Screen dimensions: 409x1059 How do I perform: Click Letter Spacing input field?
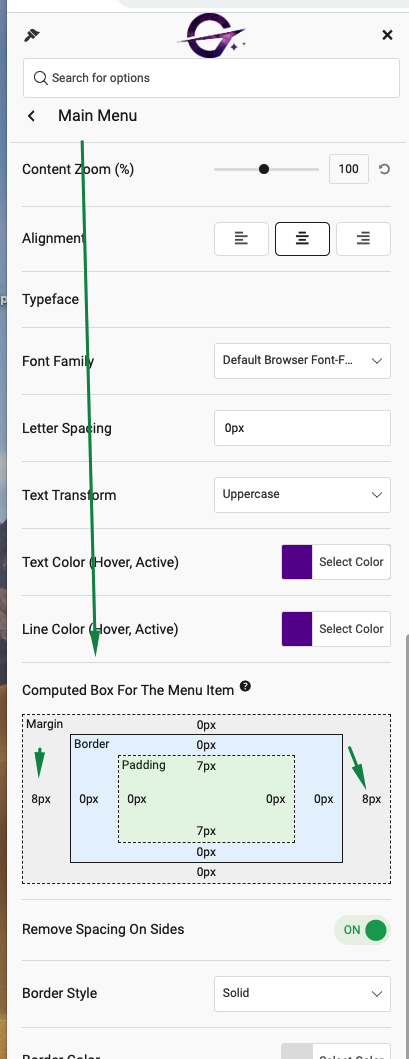[302, 428]
